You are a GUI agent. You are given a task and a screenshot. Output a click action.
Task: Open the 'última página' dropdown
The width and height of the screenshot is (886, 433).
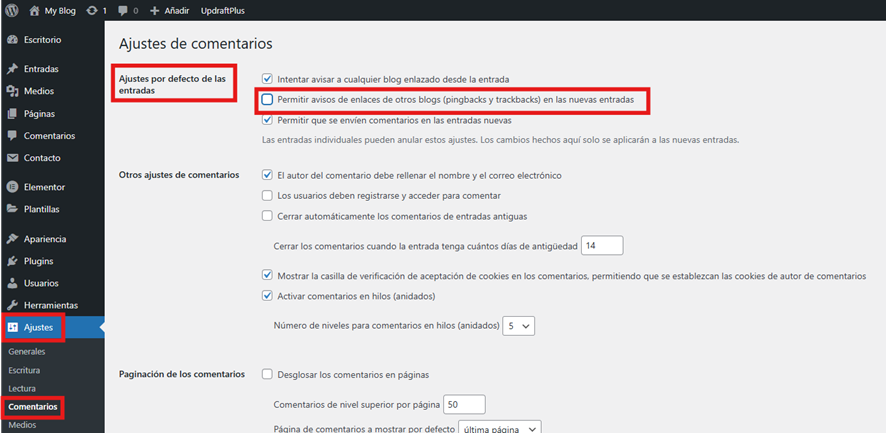(500, 428)
